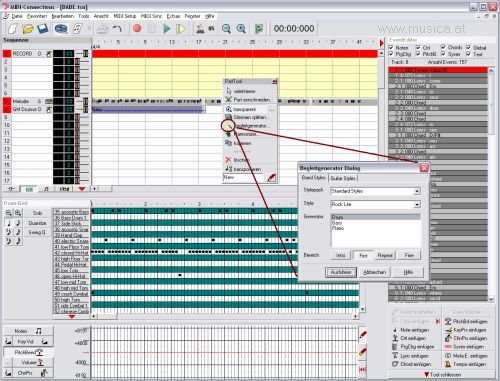This screenshot has width=500, height=381.
Task: Click the Repeat Bereich button
Action: [x=385, y=255]
